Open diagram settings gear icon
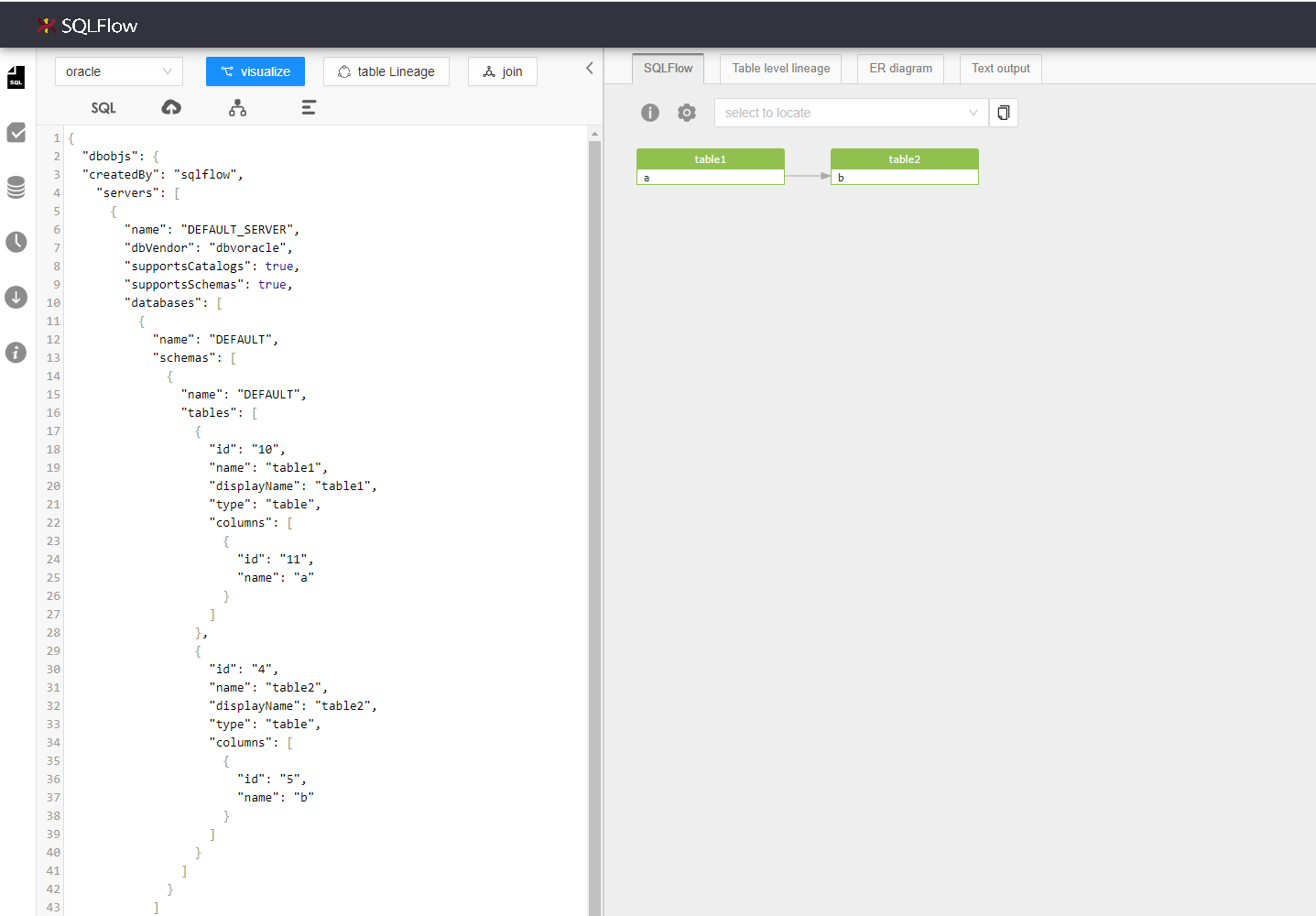 [x=687, y=113]
